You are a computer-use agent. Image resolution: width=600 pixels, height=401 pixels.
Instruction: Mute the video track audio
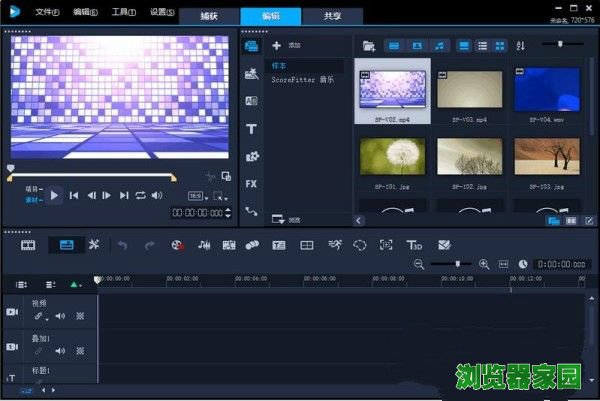click(x=60, y=316)
